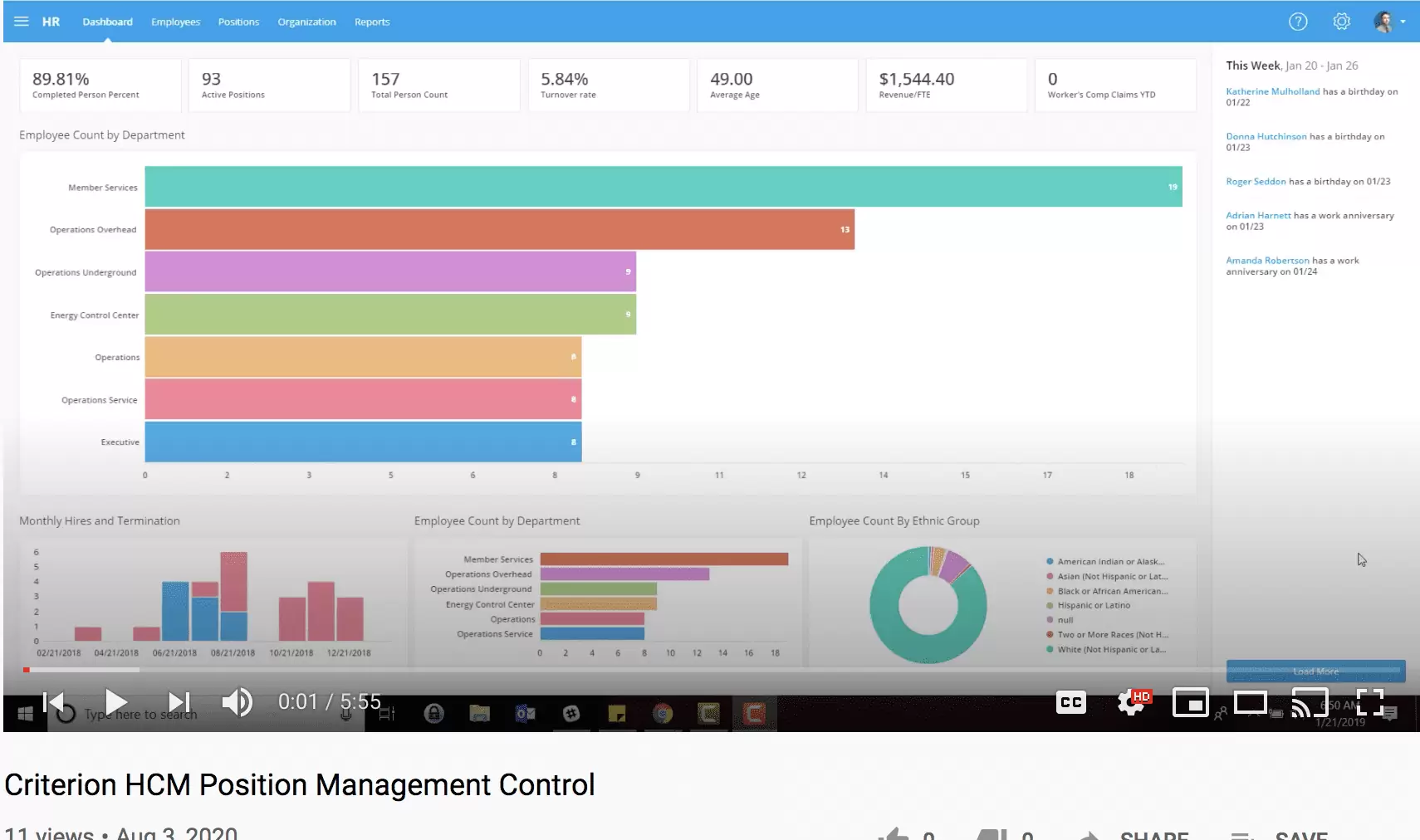Play the video
Image resolution: width=1420 pixels, height=840 pixels.
pos(115,703)
